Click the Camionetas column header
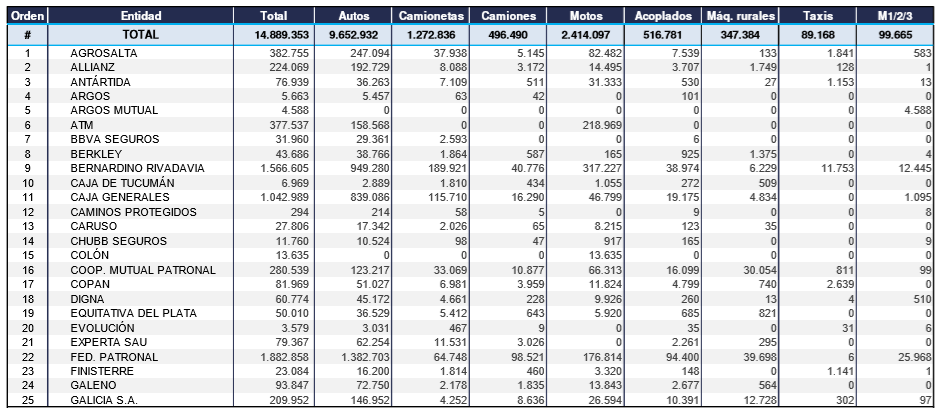943x415 pixels. [x=430, y=16]
